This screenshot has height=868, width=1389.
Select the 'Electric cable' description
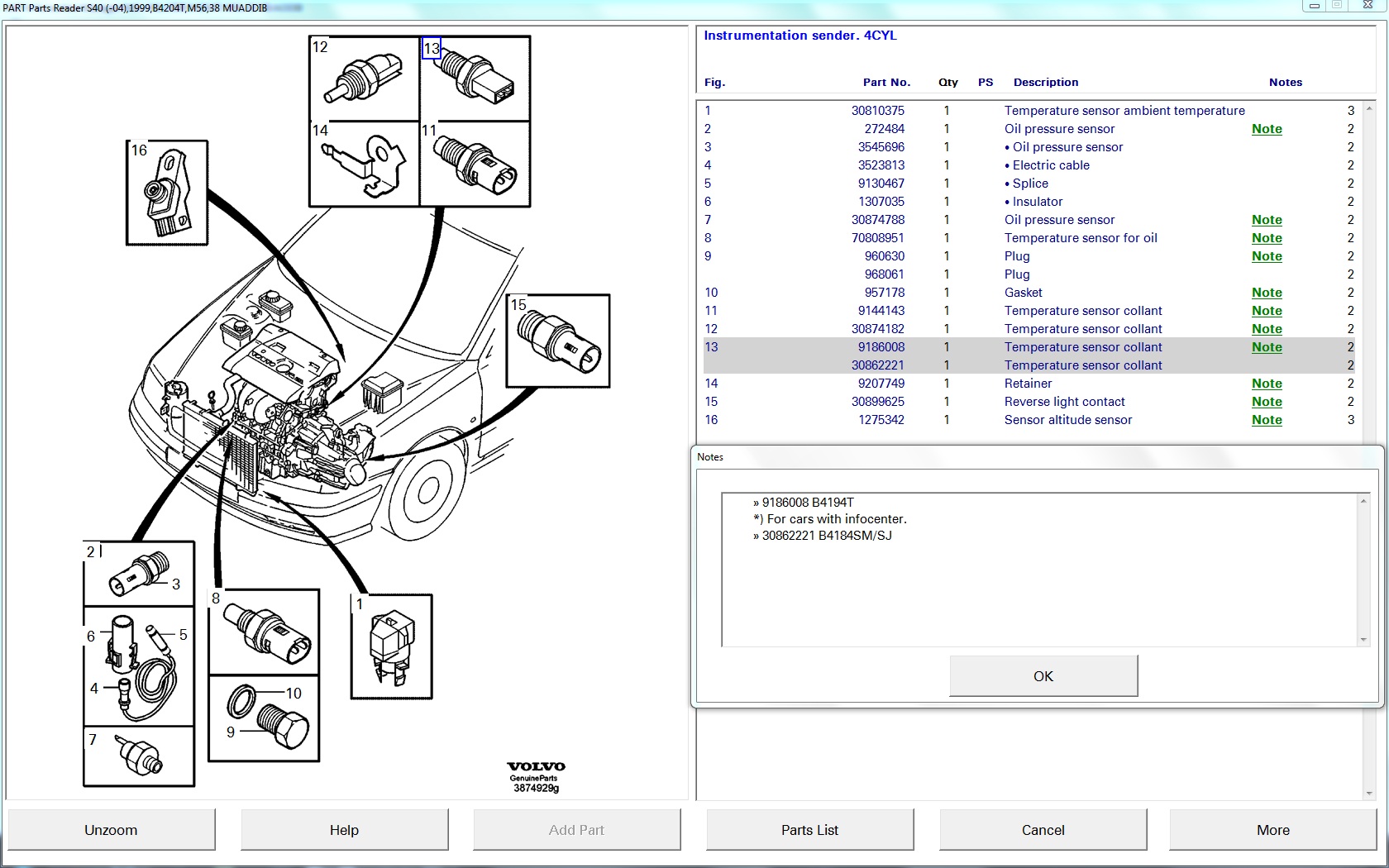coord(1051,165)
